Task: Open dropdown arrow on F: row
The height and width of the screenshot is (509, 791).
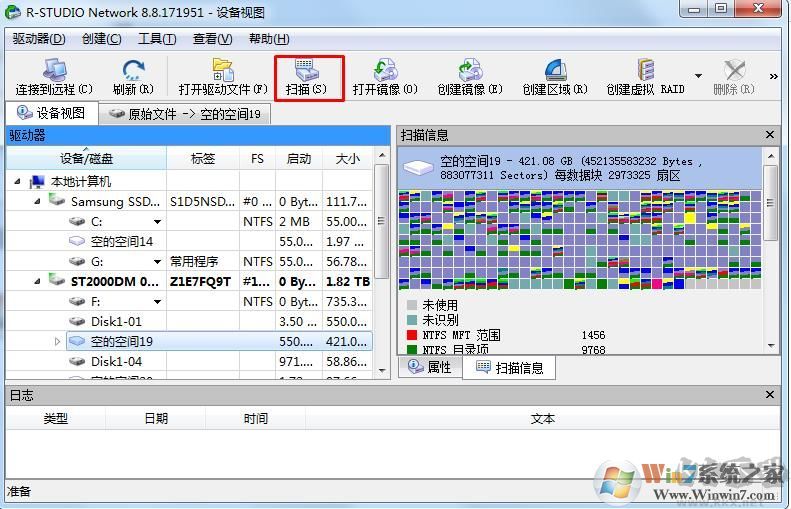Action: tap(157, 302)
